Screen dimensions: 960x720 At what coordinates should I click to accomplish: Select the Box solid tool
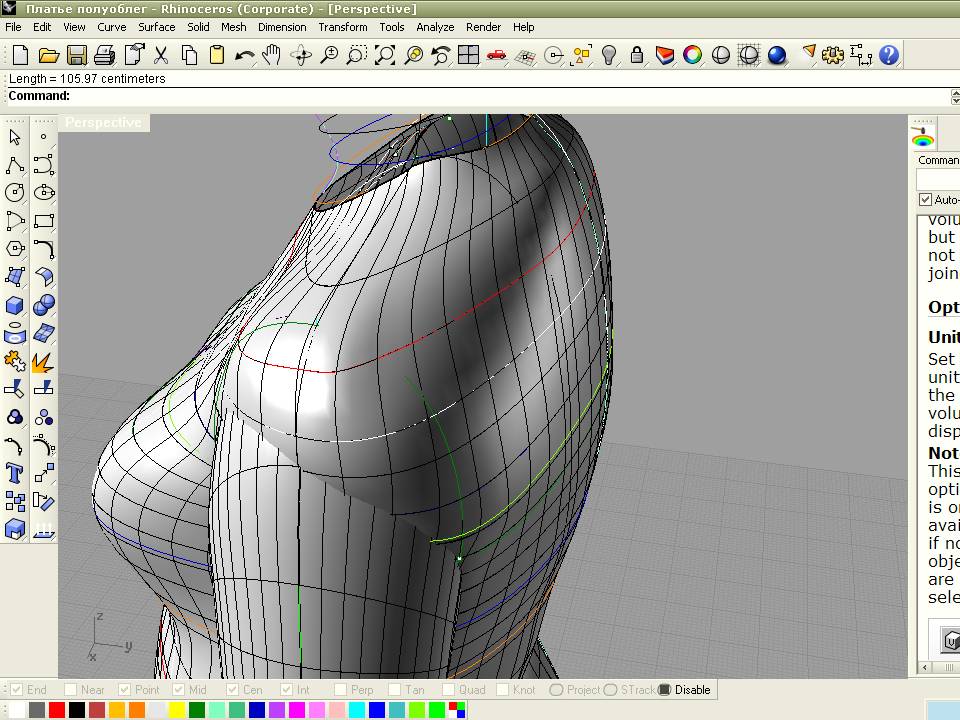15,305
